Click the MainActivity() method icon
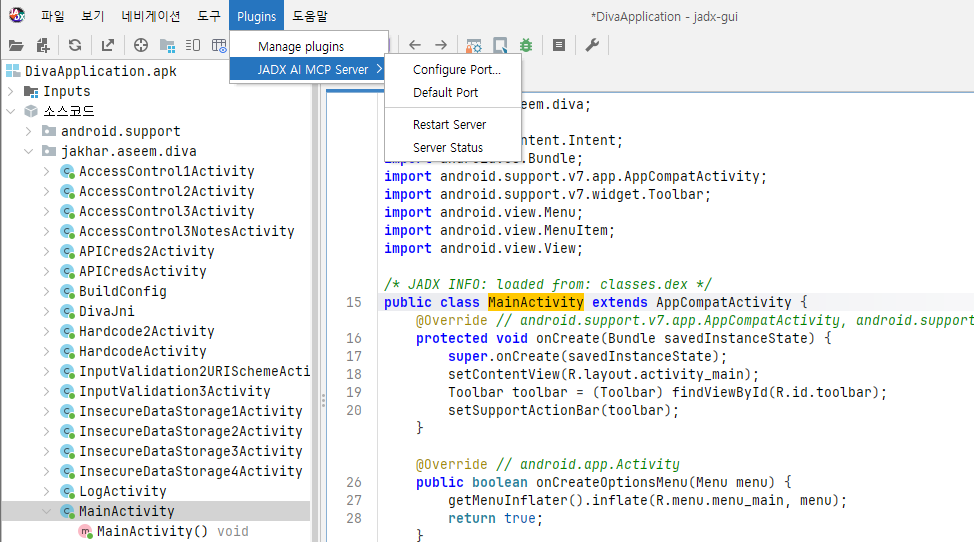The height and width of the screenshot is (542, 974). pos(86,531)
